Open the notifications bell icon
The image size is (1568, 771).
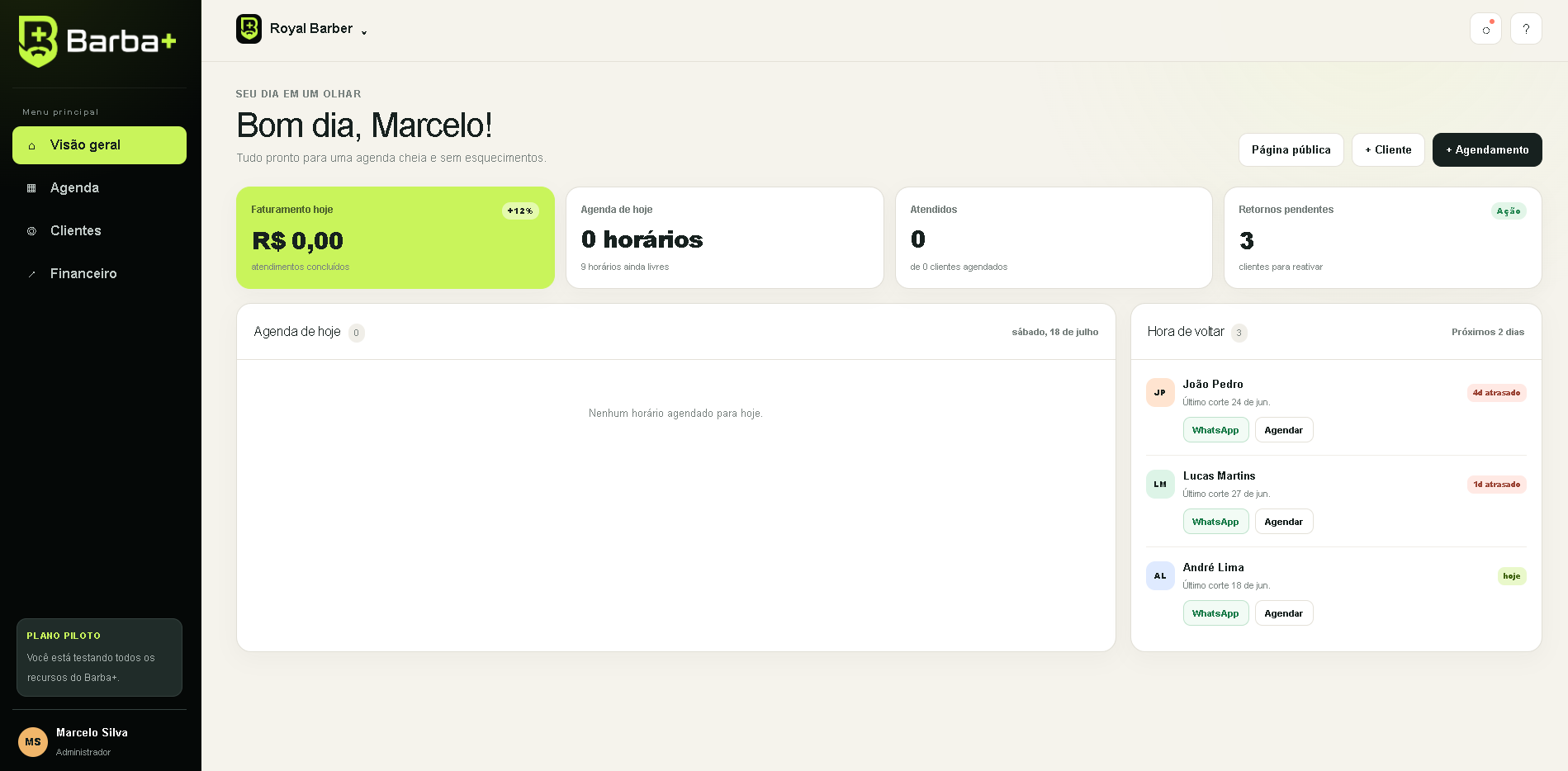(1485, 29)
